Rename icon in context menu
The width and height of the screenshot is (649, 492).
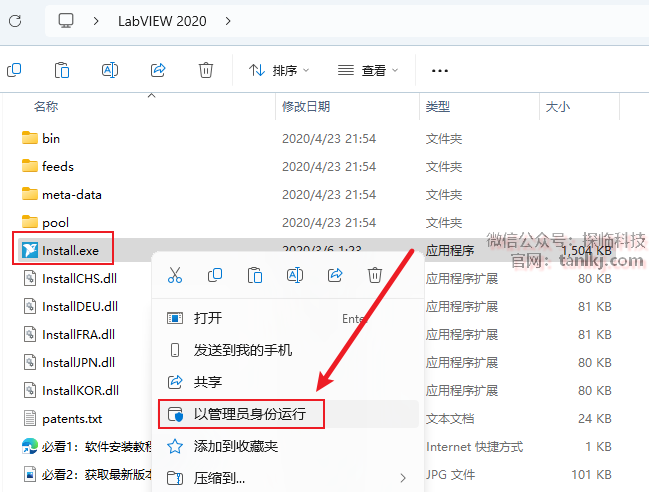(x=295, y=275)
